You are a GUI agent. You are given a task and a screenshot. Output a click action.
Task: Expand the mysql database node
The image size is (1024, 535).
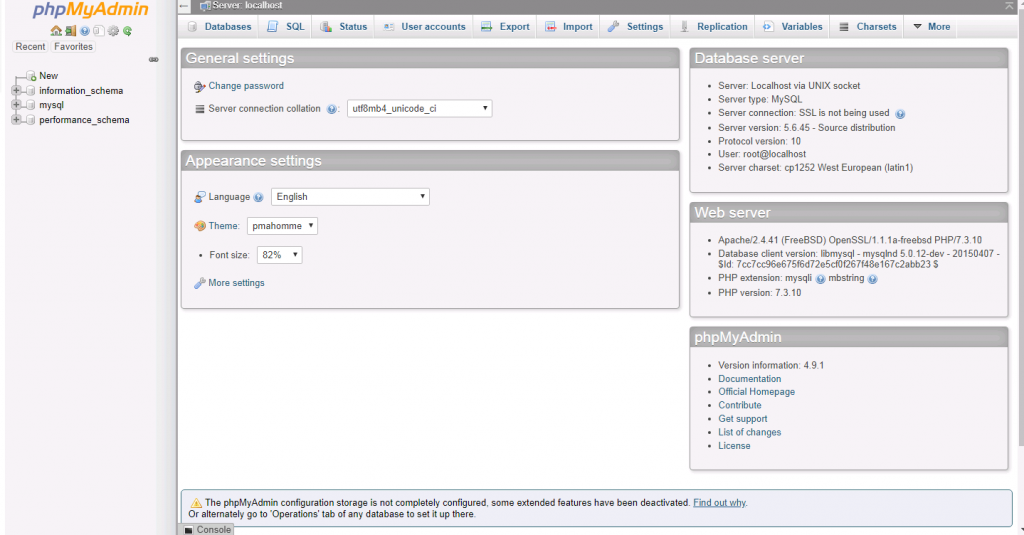pyautogui.click(x=16, y=105)
